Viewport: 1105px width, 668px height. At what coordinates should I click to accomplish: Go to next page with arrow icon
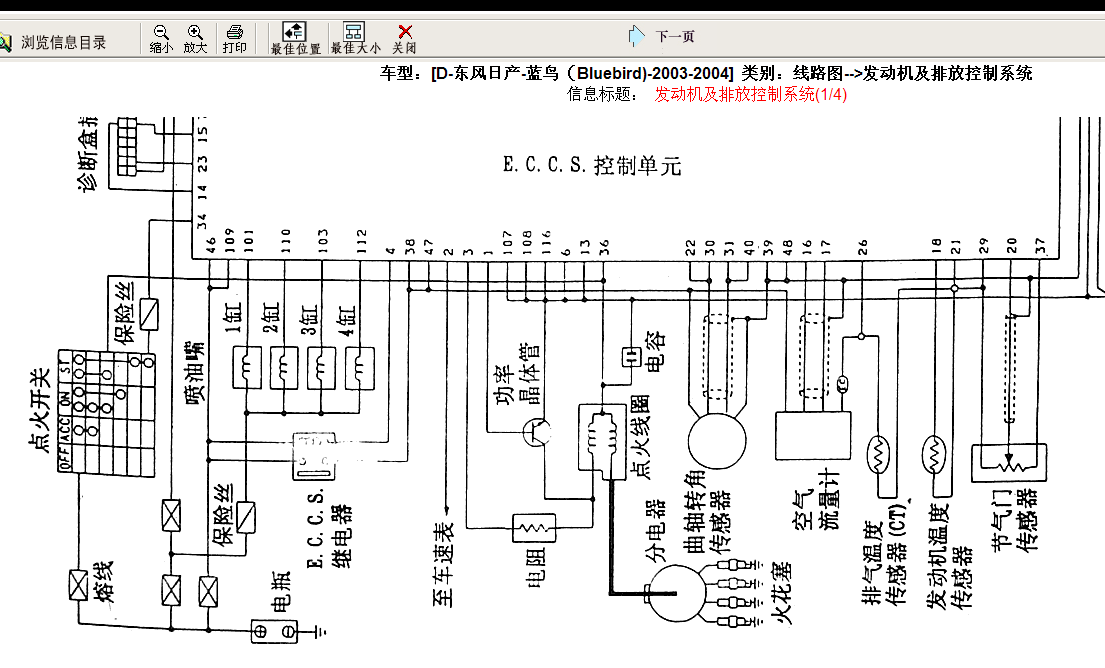click(636, 35)
